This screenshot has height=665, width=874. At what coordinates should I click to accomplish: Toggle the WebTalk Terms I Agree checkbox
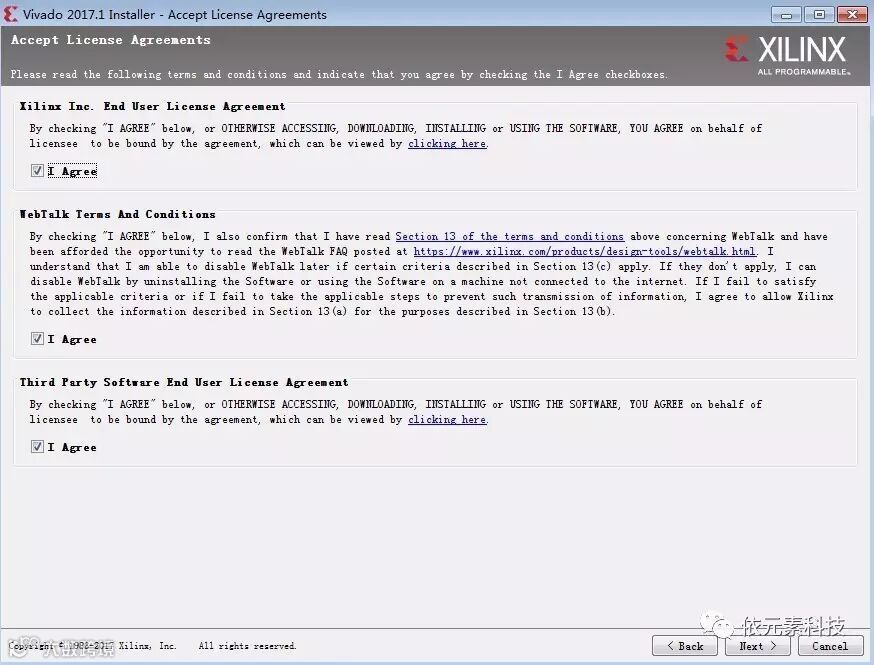(37, 338)
